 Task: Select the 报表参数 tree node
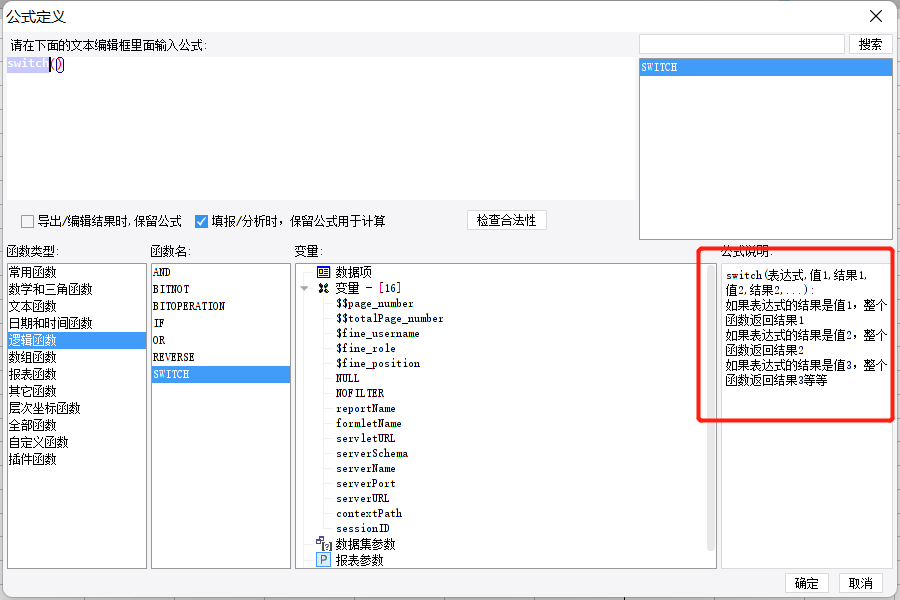pos(359,560)
